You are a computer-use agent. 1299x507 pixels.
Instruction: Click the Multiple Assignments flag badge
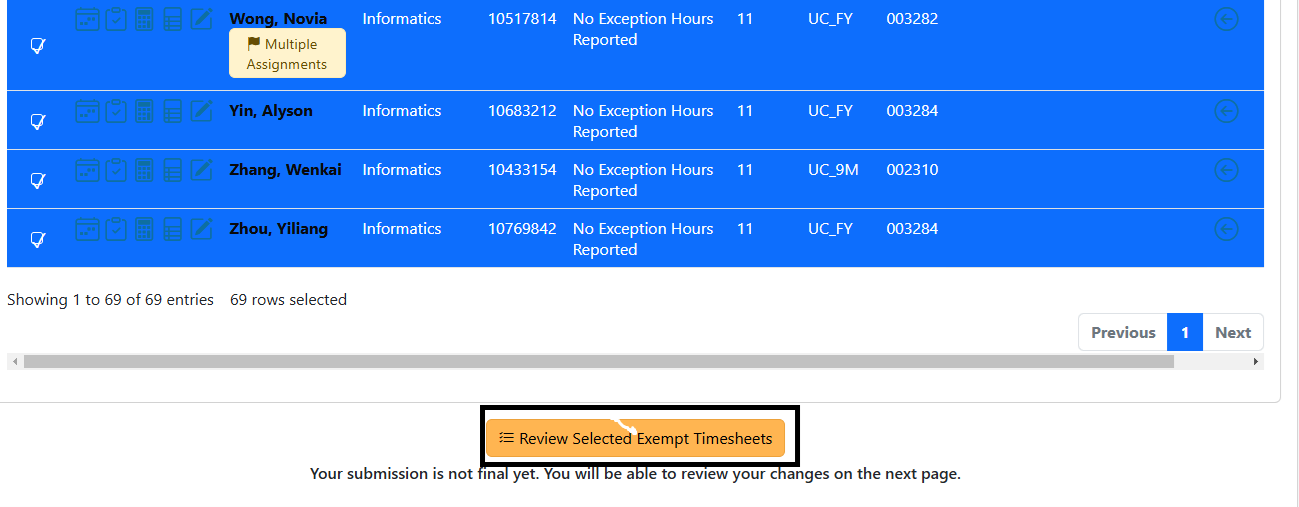tap(287, 54)
